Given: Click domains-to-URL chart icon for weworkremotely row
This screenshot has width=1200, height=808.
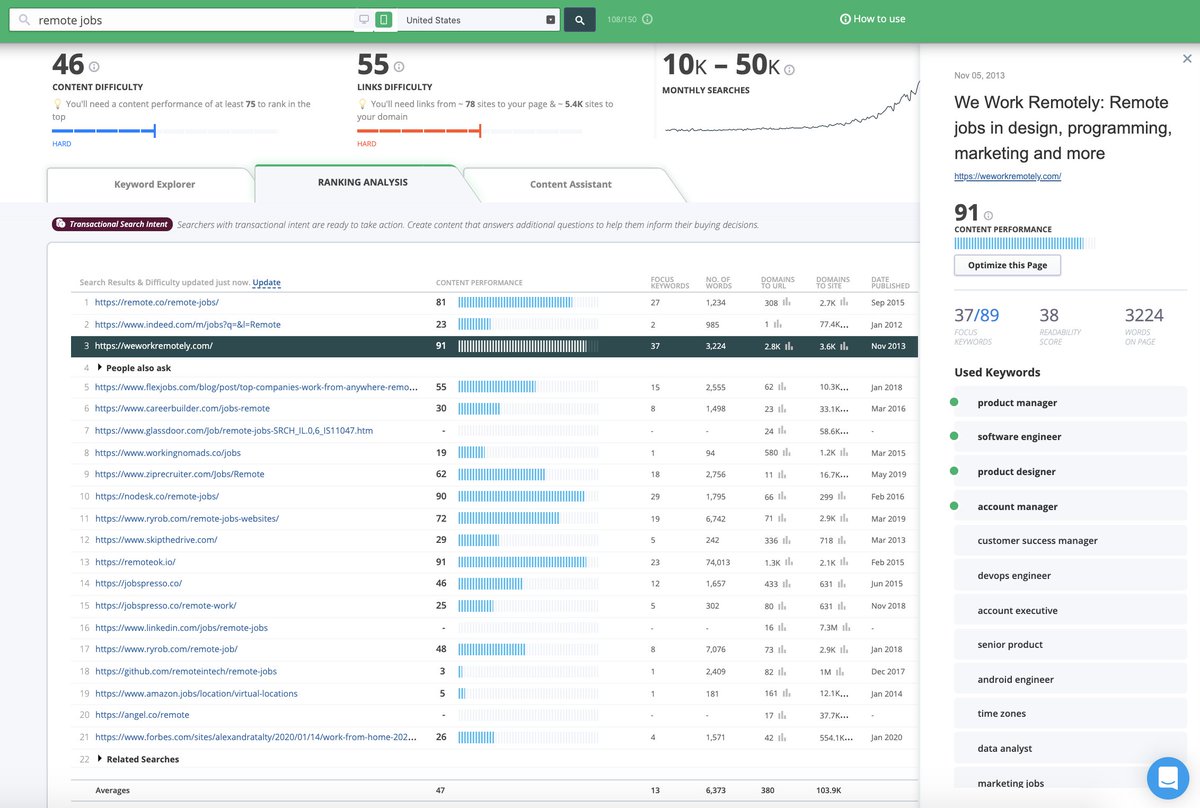Looking at the screenshot, I should pos(788,346).
